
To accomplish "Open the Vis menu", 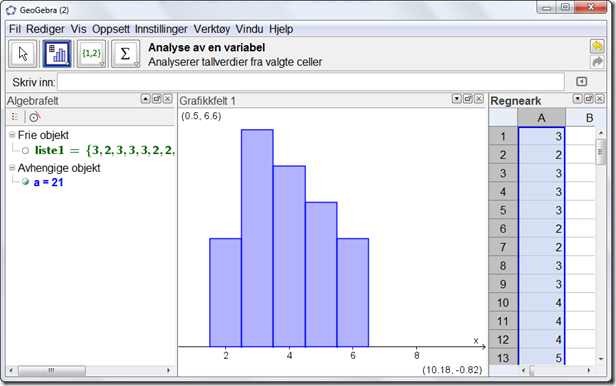I will point(78,29).
